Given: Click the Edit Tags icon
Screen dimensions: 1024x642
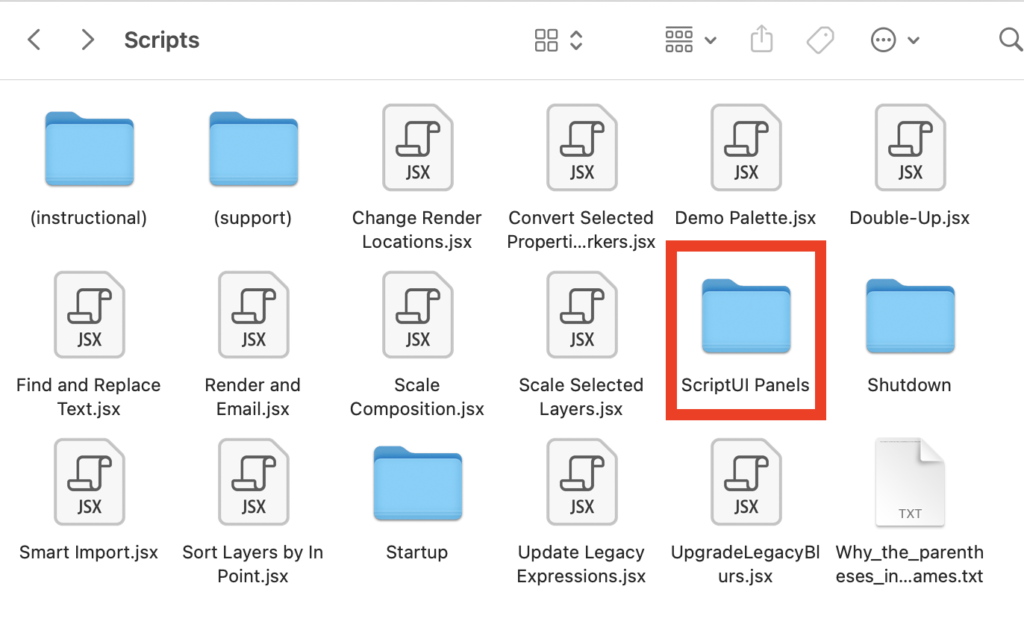Looking at the screenshot, I should click(x=820, y=40).
